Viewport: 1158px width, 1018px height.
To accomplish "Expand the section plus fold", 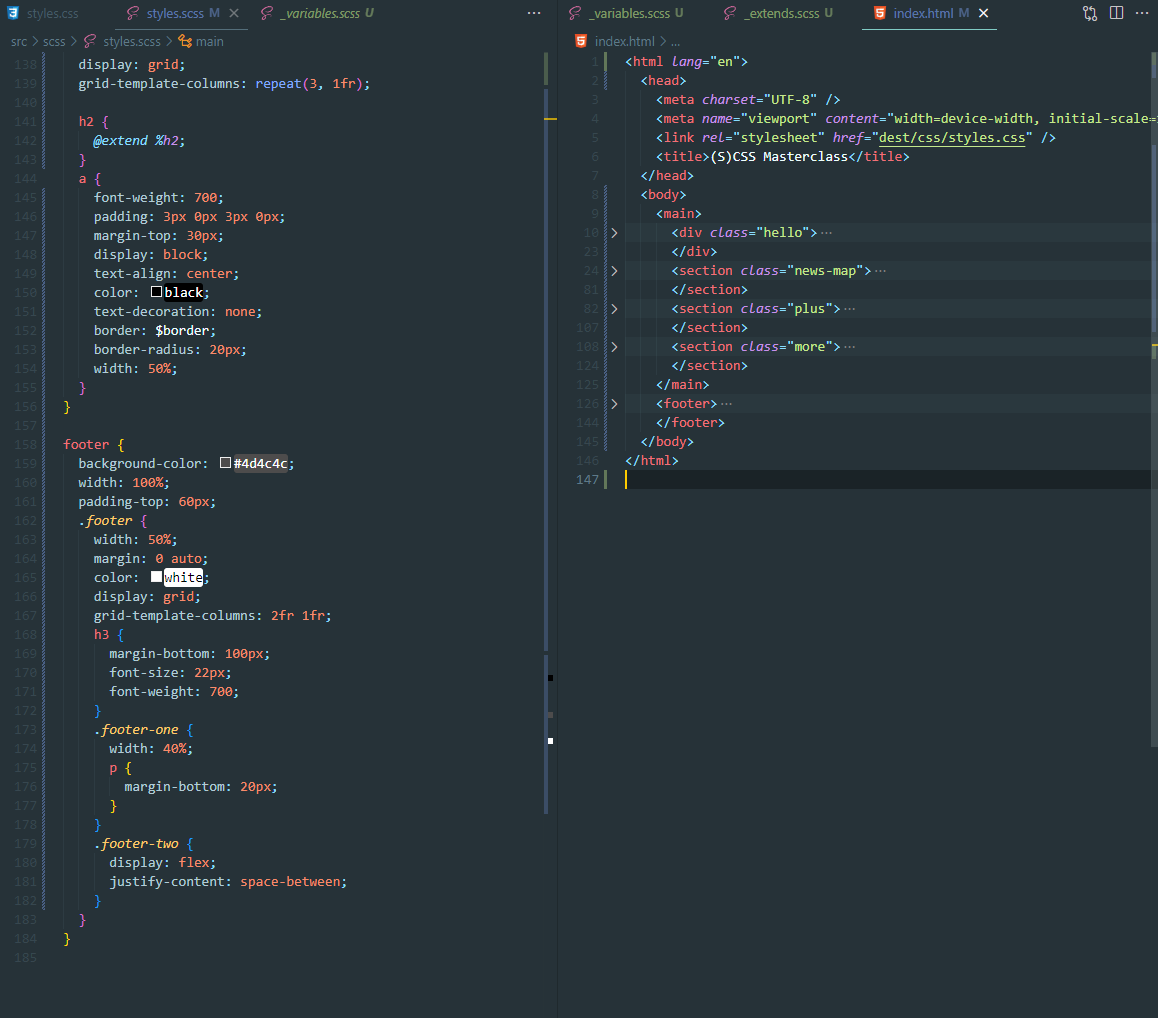I will coord(614,309).
